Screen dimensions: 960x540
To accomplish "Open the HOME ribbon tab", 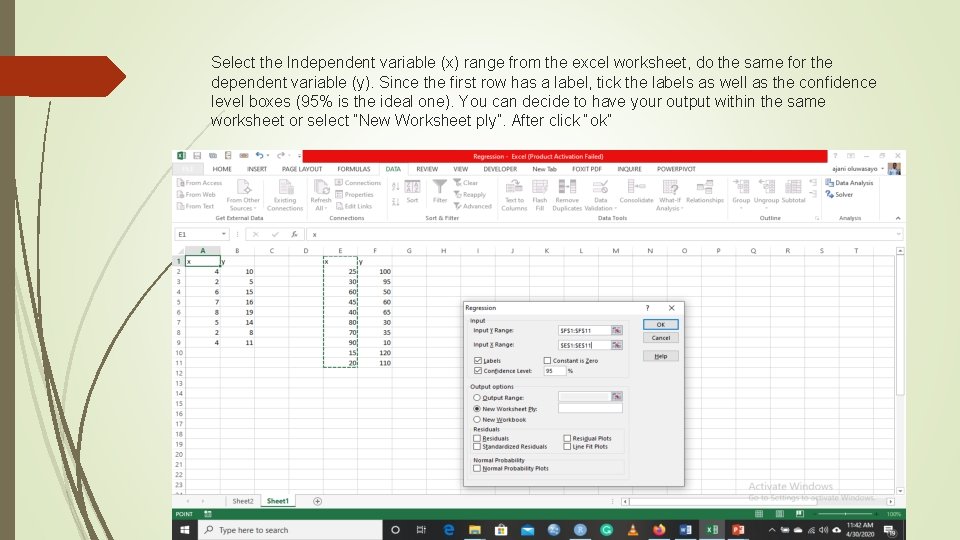I will click(x=222, y=169).
